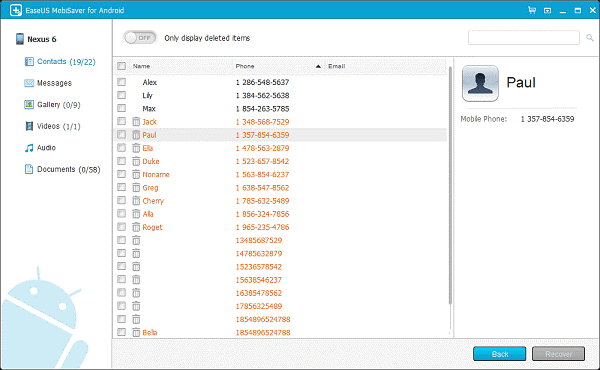The image size is (600, 370).
Task: Click the contact list vertical scrollbar
Action: point(450,186)
